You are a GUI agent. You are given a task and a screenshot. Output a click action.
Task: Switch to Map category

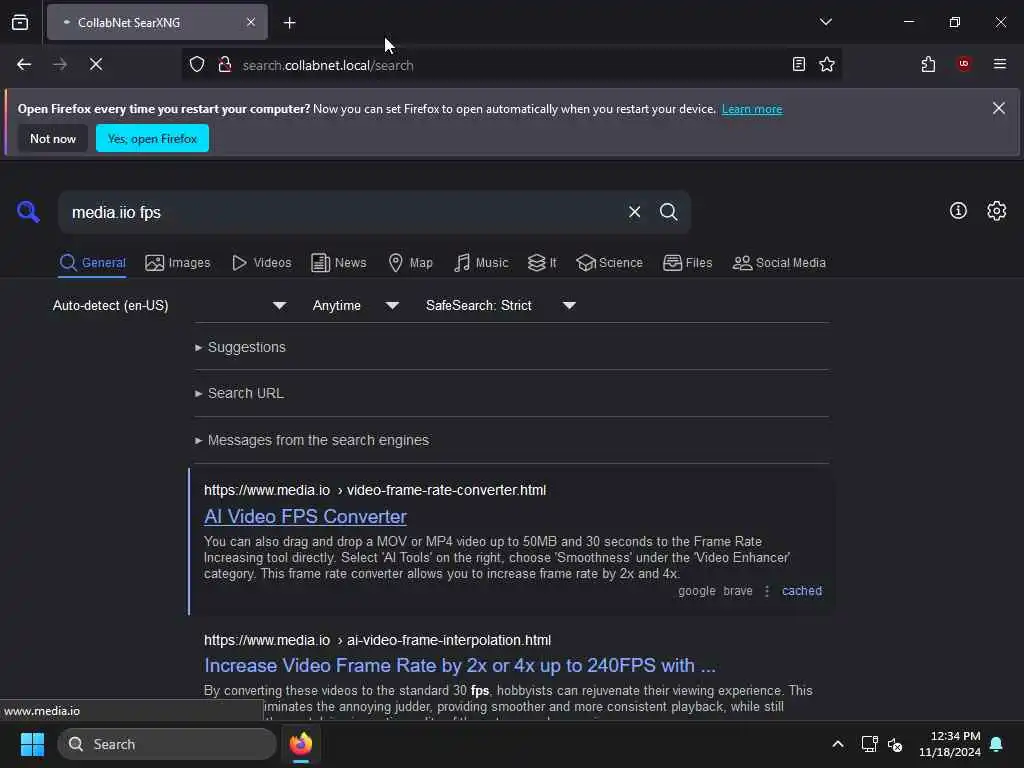(x=410, y=263)
